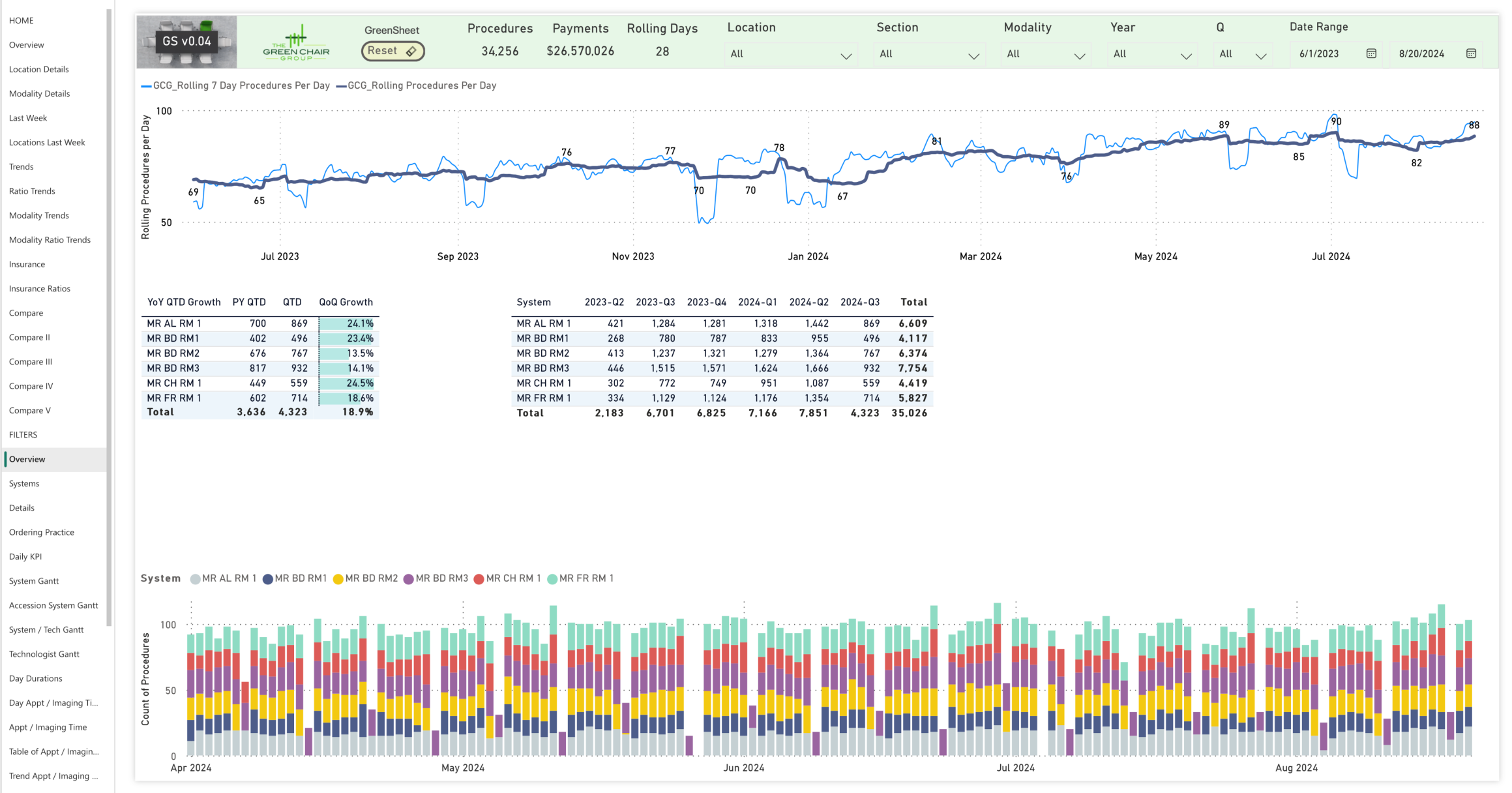Open end date calendar picker icon
This screenshot has width=1512, height=793.
coord(1471,53)
